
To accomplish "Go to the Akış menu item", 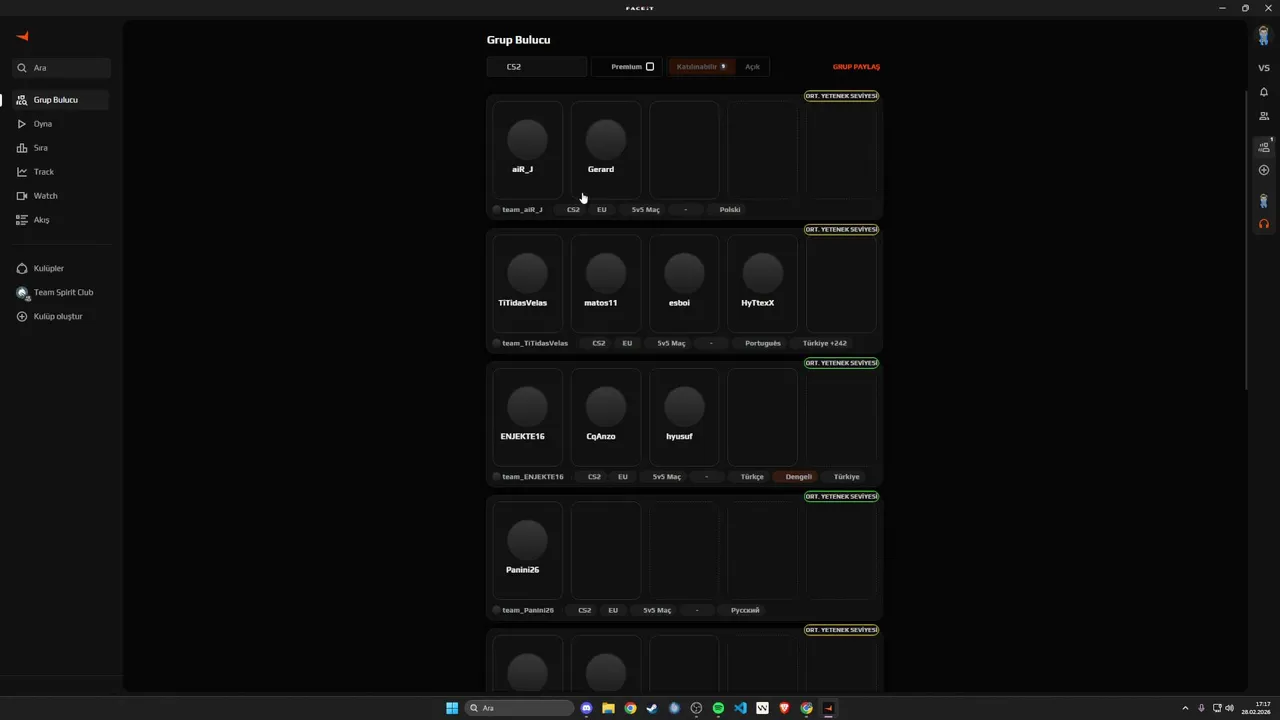I will click(x=42, y=220).
